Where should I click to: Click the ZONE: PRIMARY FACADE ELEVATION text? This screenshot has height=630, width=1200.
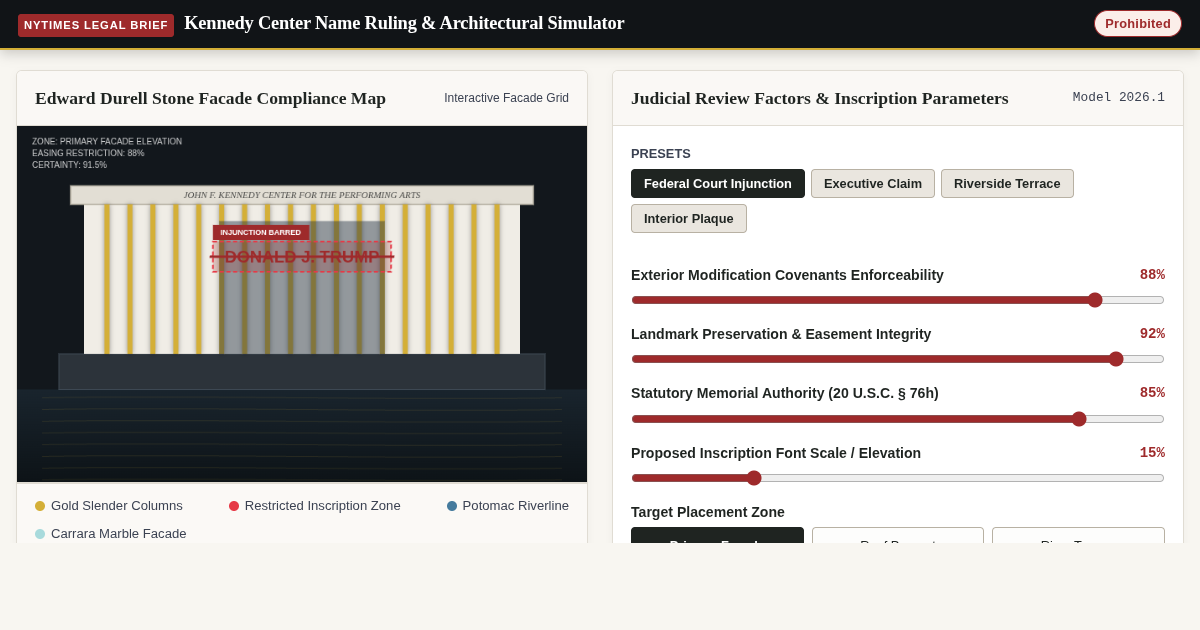pos(107,142)
